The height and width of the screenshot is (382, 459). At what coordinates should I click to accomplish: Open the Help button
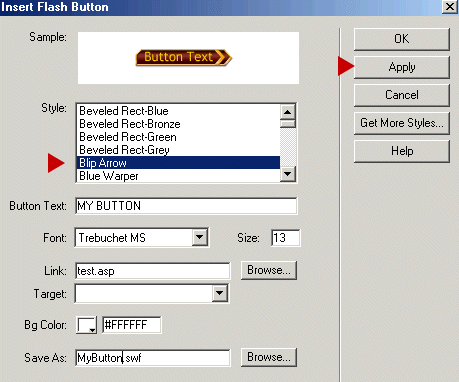tap(402, 151)
